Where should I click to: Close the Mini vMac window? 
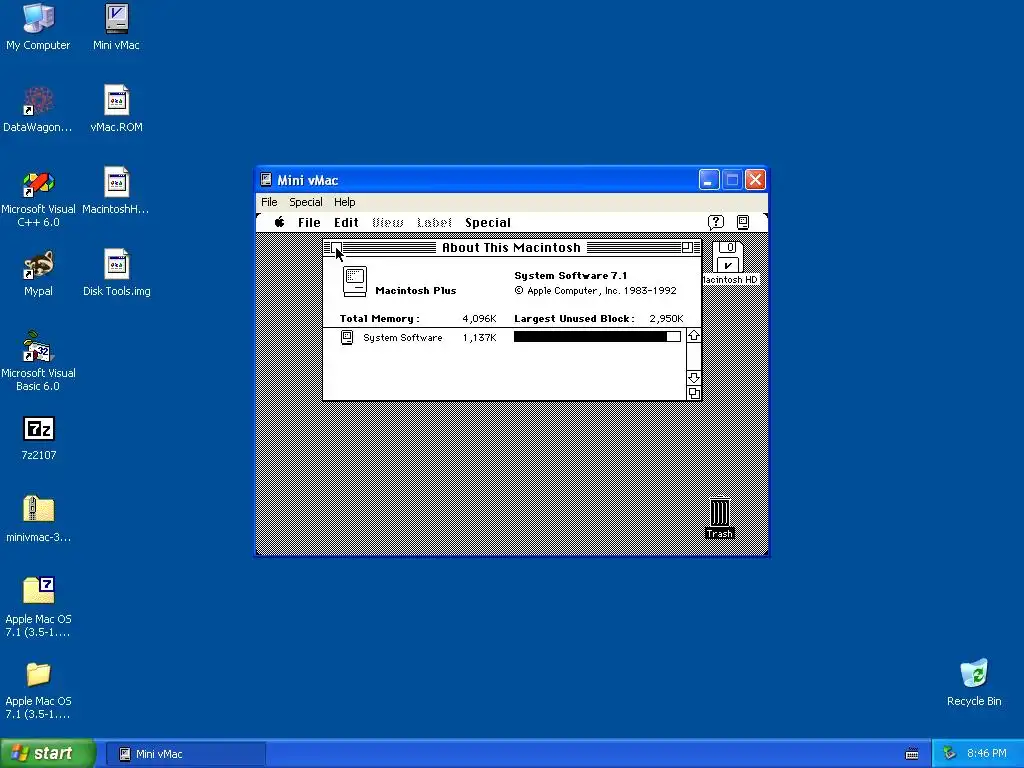756,180
